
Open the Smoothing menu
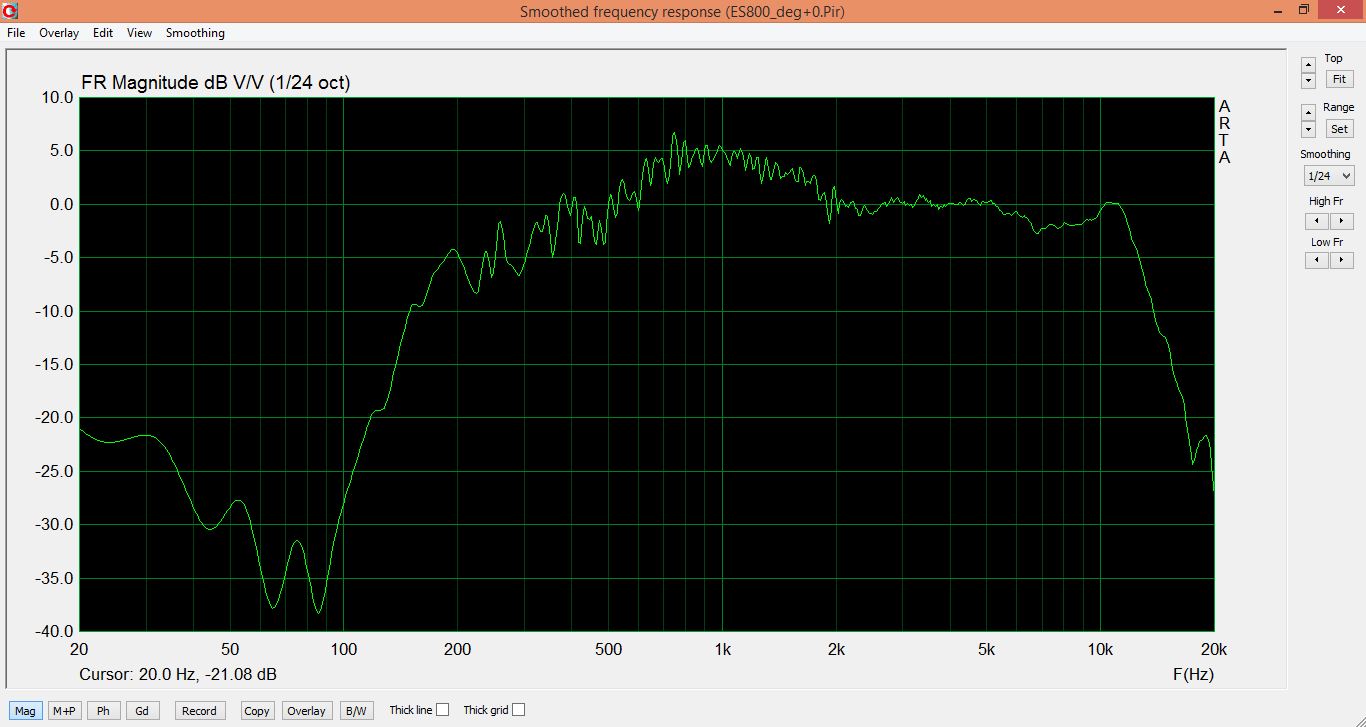coord(195,33)
